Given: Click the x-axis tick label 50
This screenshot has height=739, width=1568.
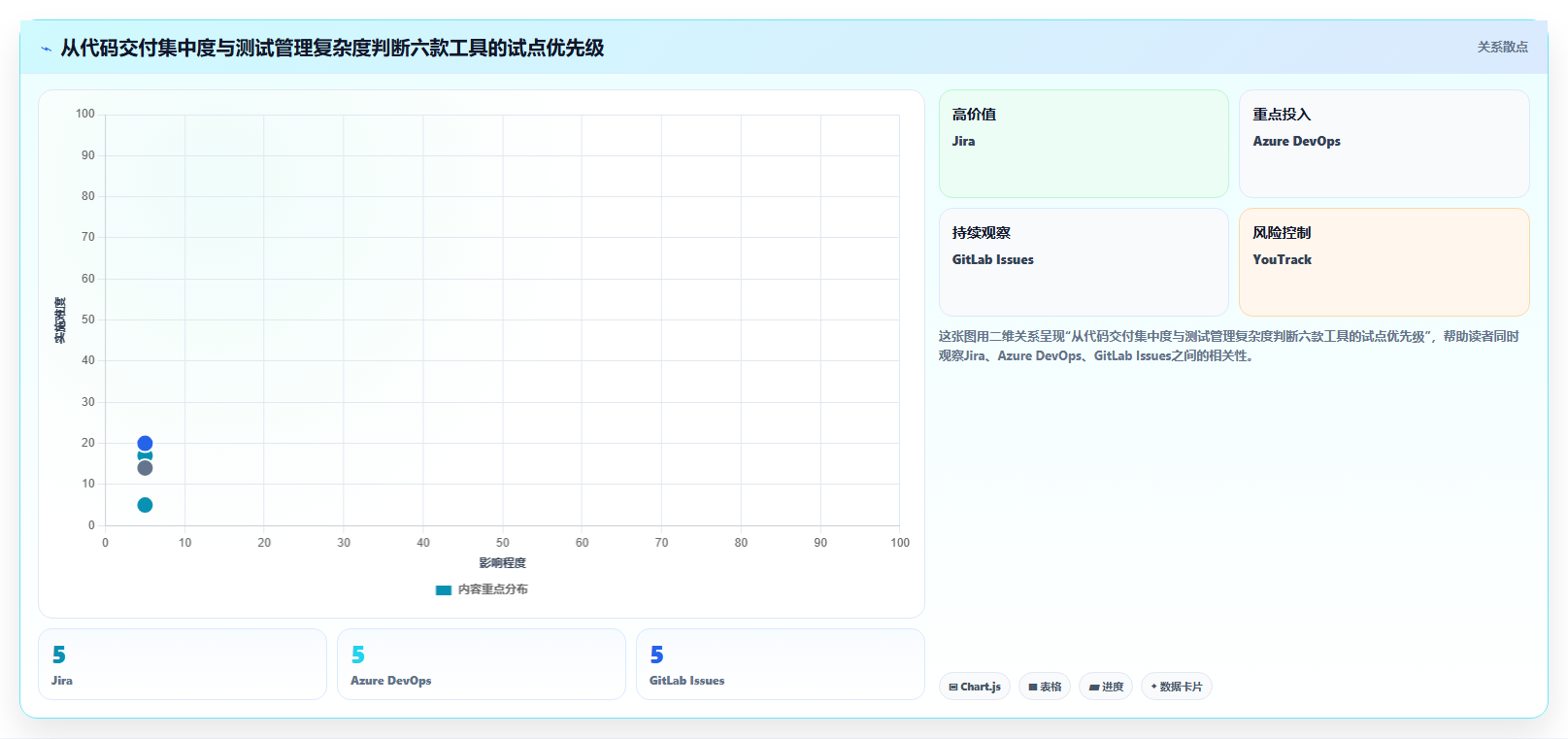Looking at the screenshot, I should click(502, 543).
